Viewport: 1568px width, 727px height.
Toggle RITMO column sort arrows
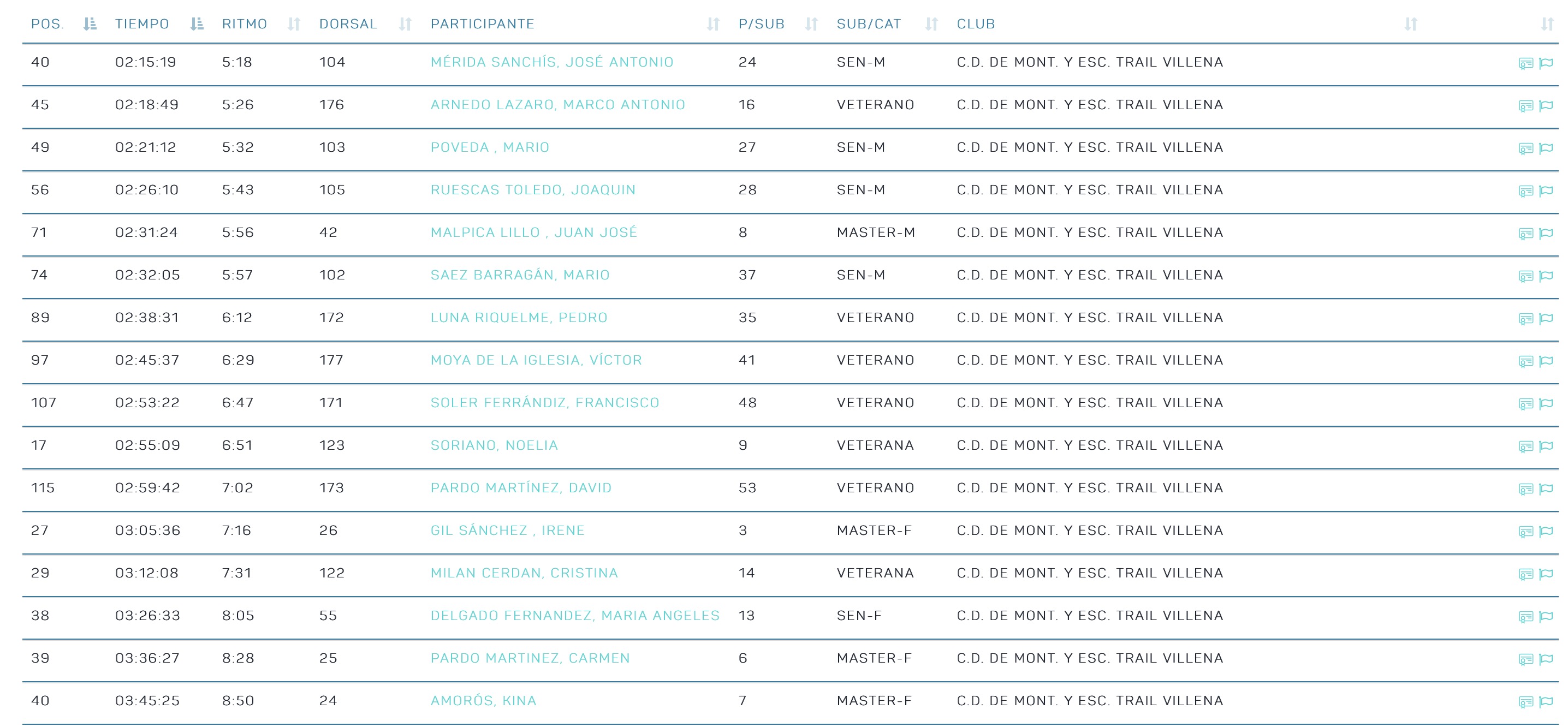(294, 25)
